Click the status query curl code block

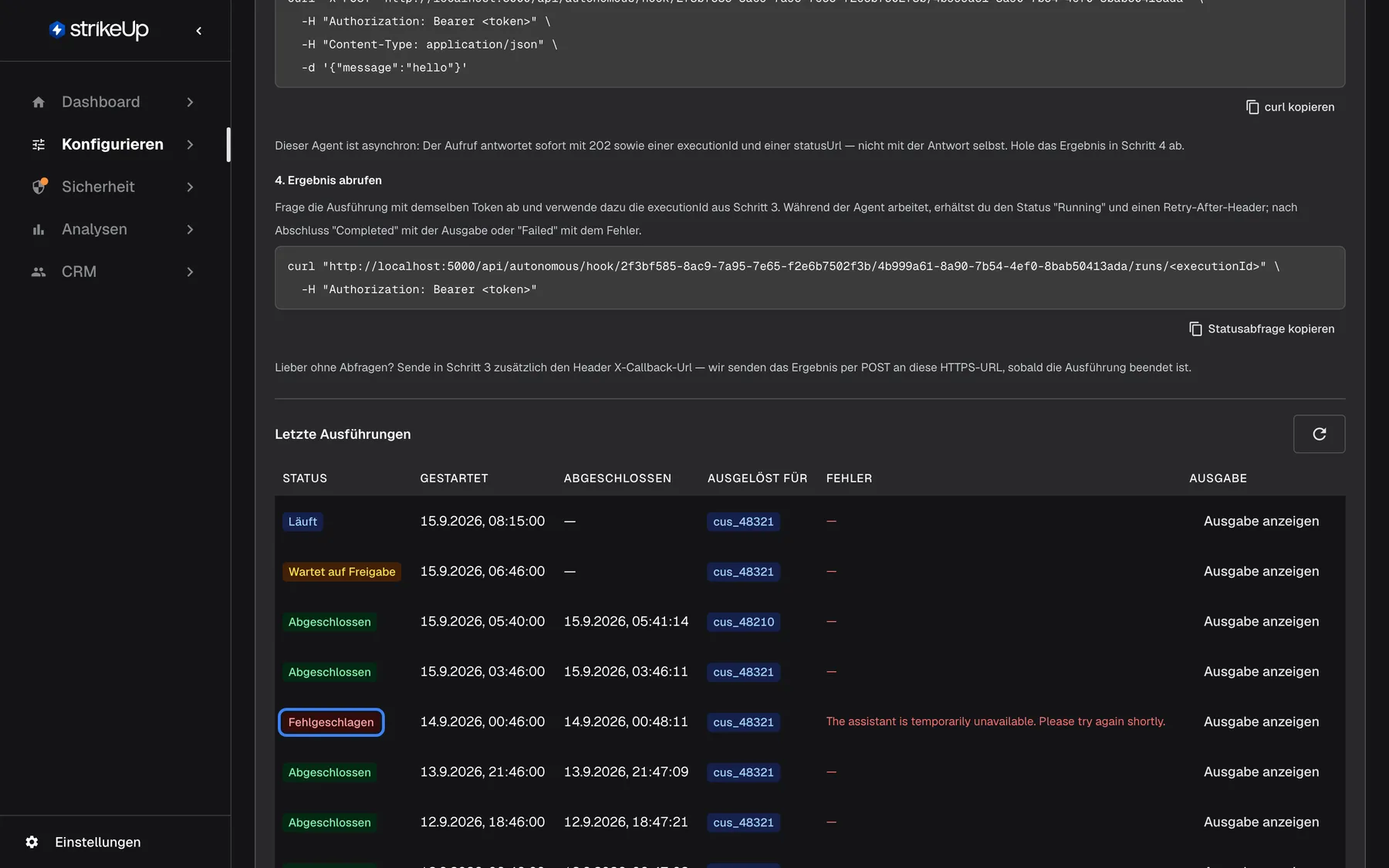809,278
